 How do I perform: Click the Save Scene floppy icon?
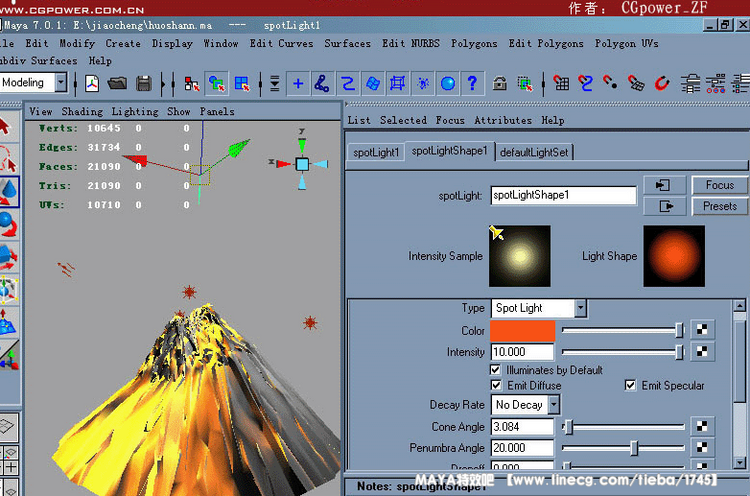tap(143, 84)
